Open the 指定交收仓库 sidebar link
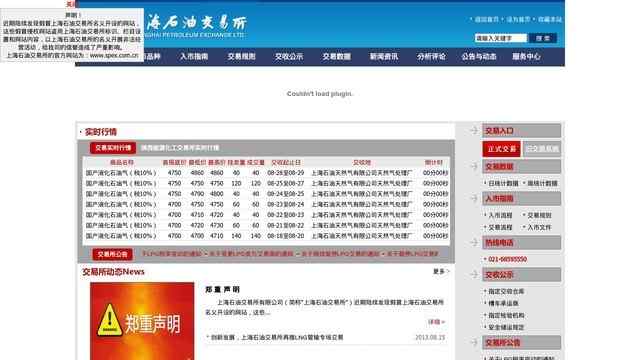640x360 pixels. click(x=506, y=291)
